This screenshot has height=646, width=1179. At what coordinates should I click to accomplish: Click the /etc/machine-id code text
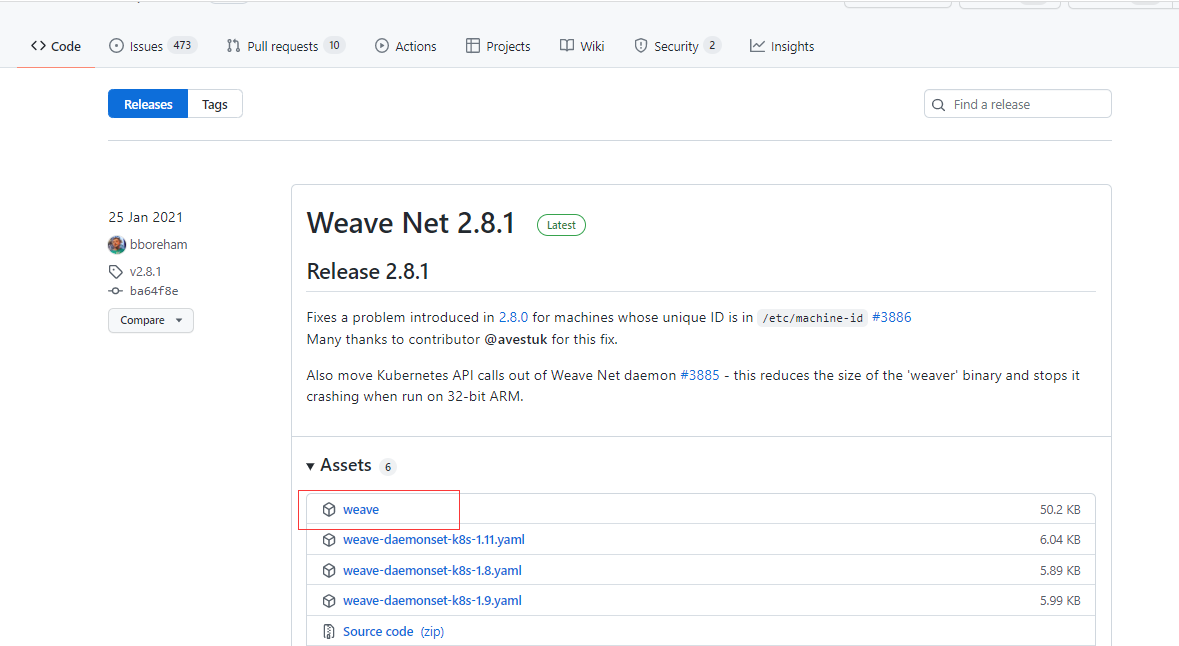pyautogui.click(x=813, y=318)
